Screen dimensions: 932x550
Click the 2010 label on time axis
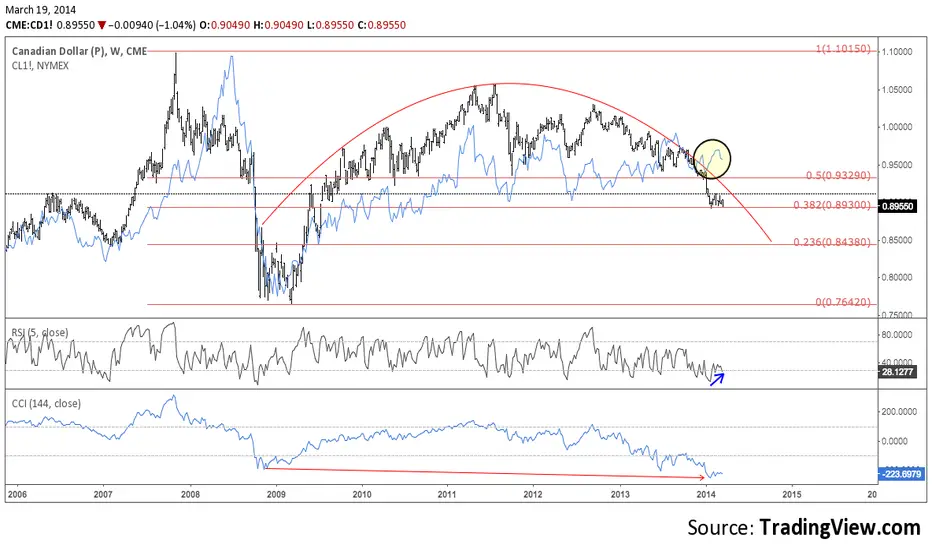click(x=362, y=494)
